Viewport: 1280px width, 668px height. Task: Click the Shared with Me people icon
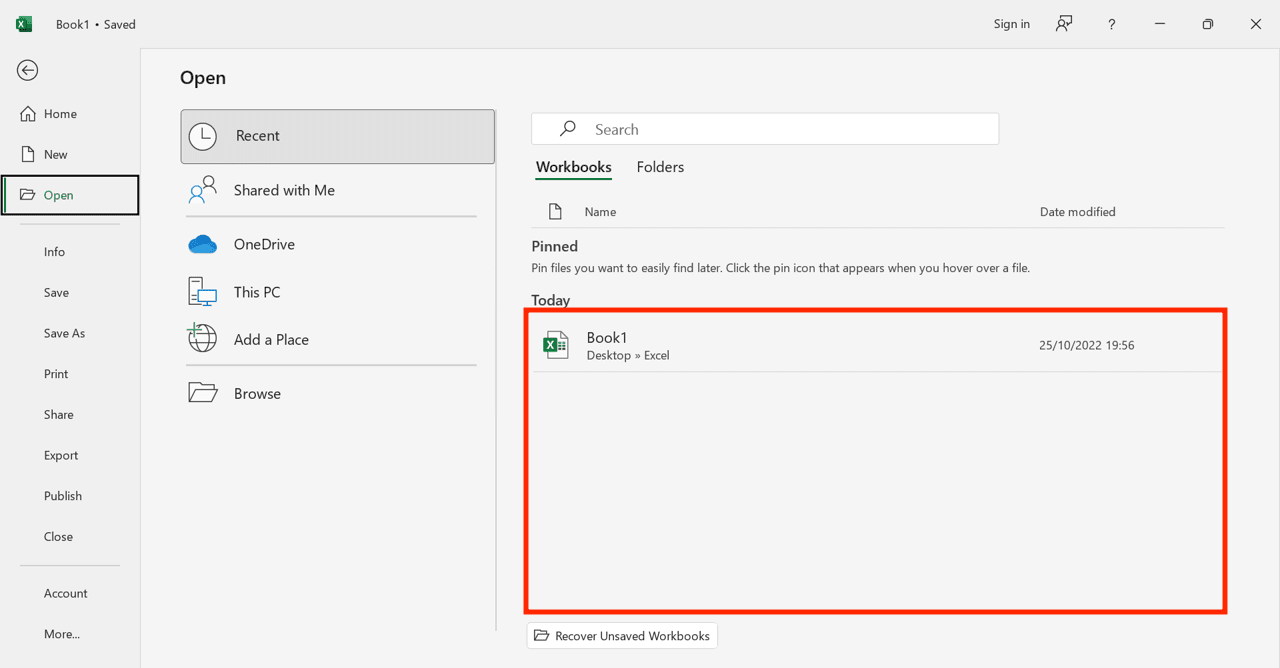(203, 190)
